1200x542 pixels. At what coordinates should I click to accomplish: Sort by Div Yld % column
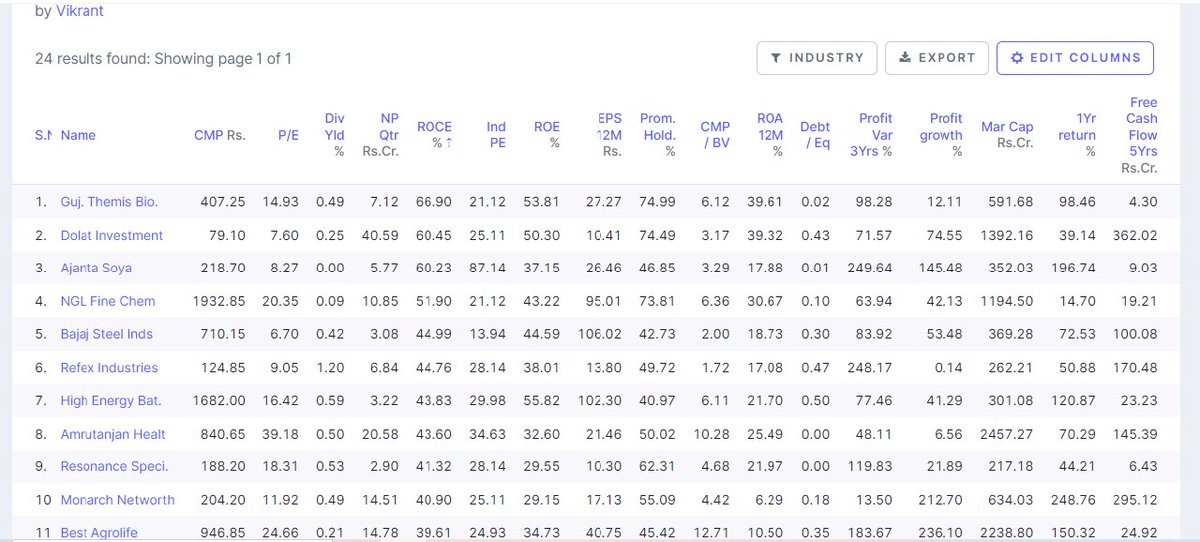[x=335, y=135]
